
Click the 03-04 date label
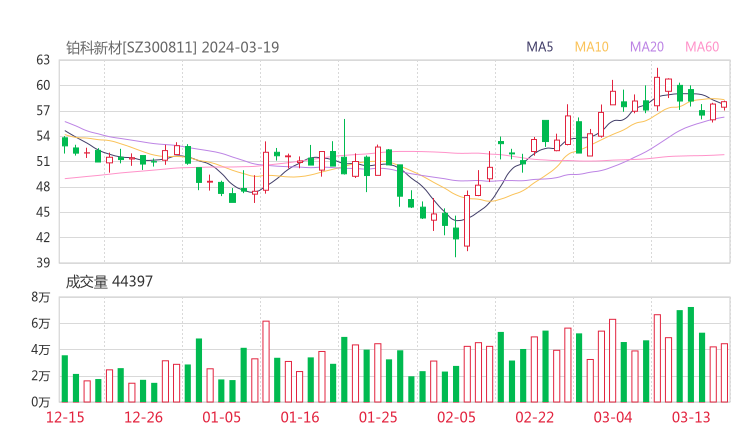point(613,417)
